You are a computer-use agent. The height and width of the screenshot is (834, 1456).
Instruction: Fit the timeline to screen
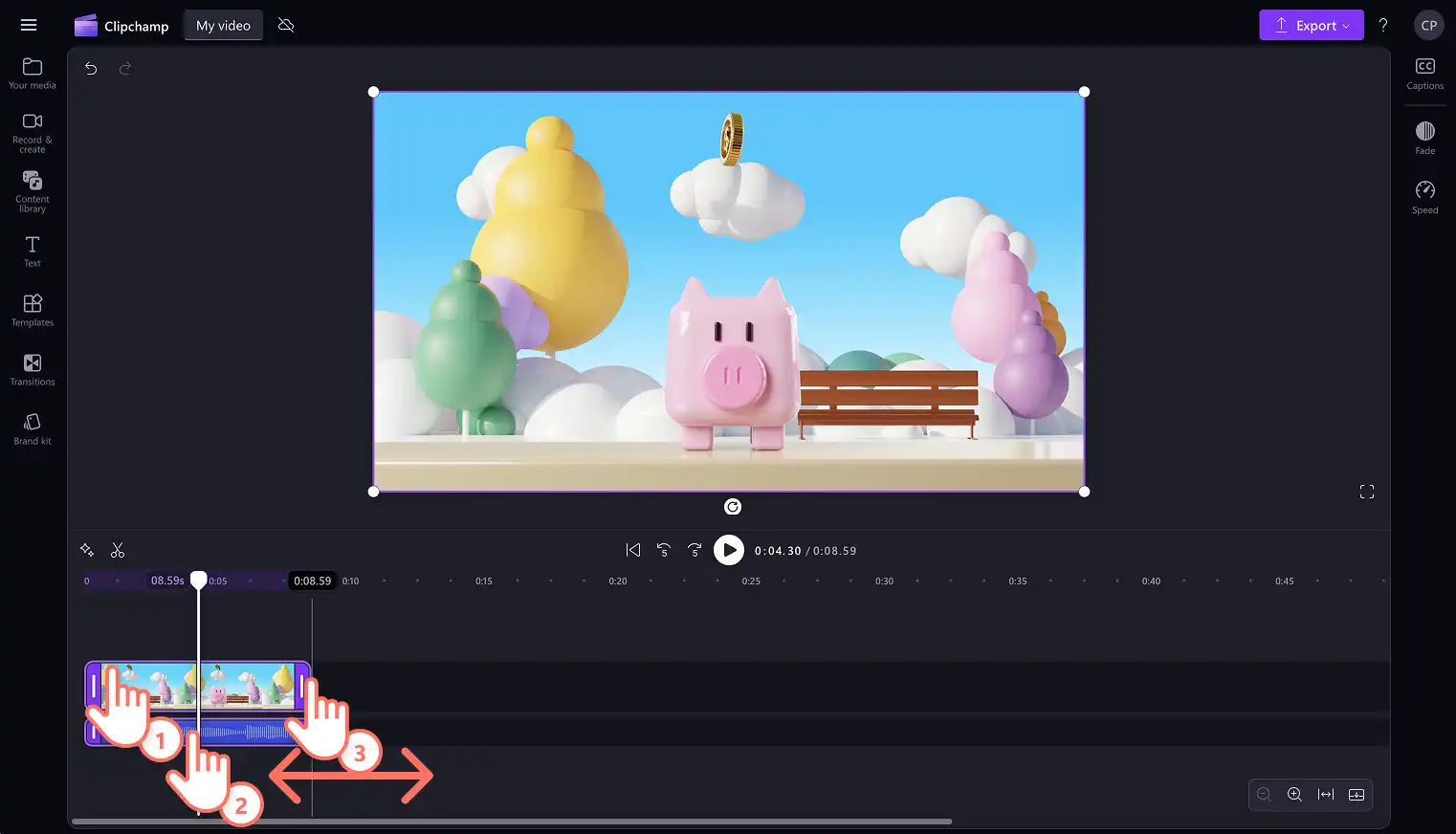point(1326,795)
